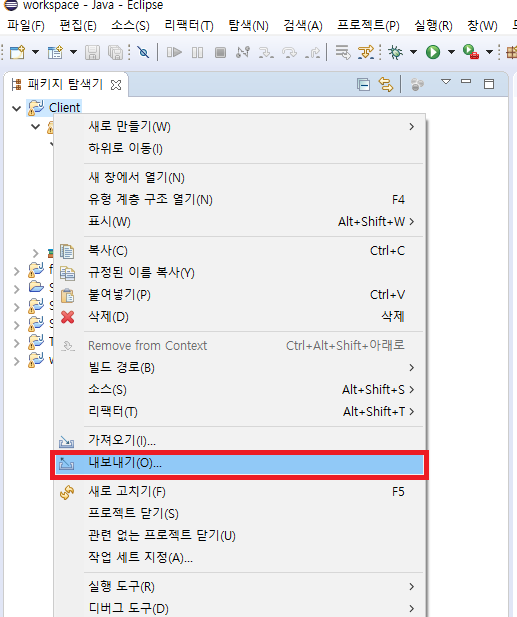Click the Suspend debug icon
The height and width of the screenshot is (617, 517).
[198, 52]
